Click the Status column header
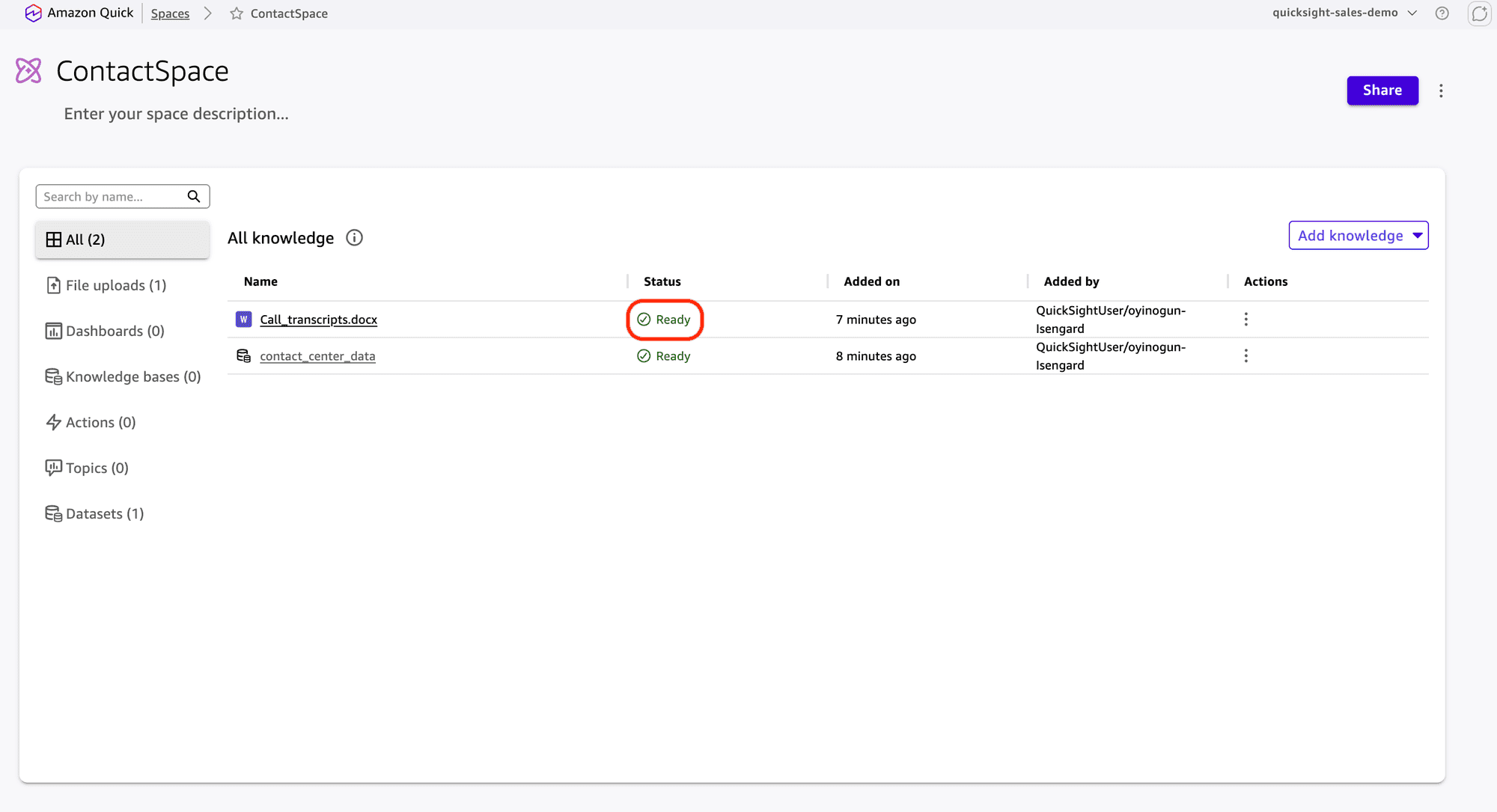The height and width of the screenshot is (812, 1497). [662, 281]
